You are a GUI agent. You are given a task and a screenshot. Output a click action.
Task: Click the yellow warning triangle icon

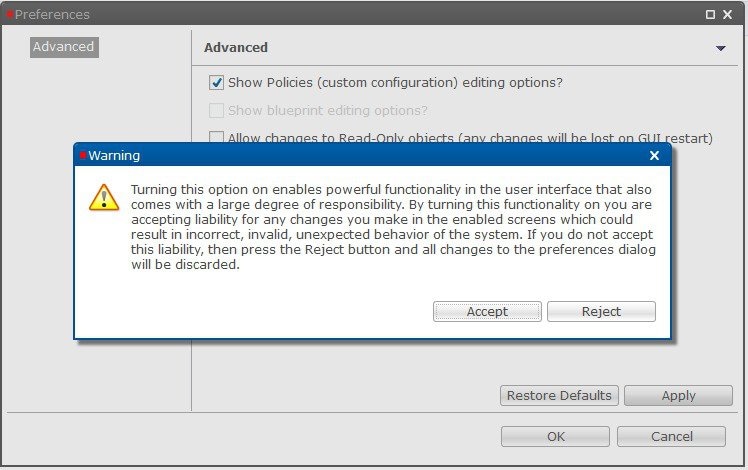pos(104,198)
